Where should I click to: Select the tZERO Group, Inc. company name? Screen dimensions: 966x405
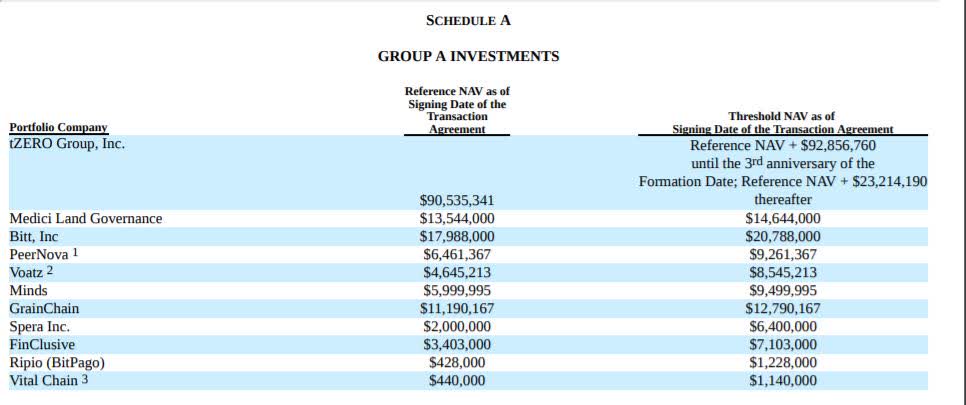click(67, 144)
